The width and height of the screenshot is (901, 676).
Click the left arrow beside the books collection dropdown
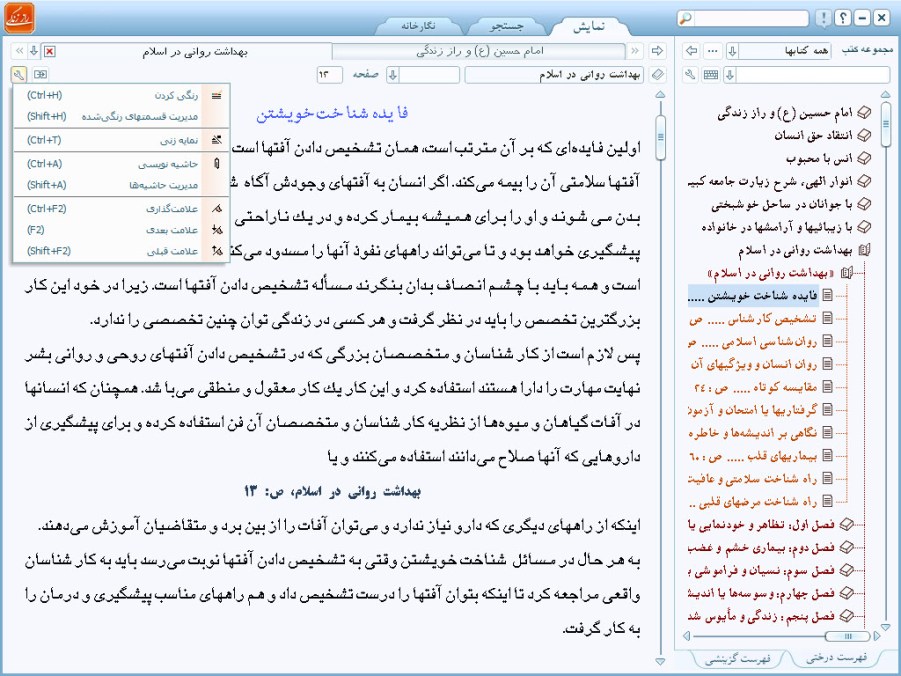pyautogui.click(x=692, y=51)
